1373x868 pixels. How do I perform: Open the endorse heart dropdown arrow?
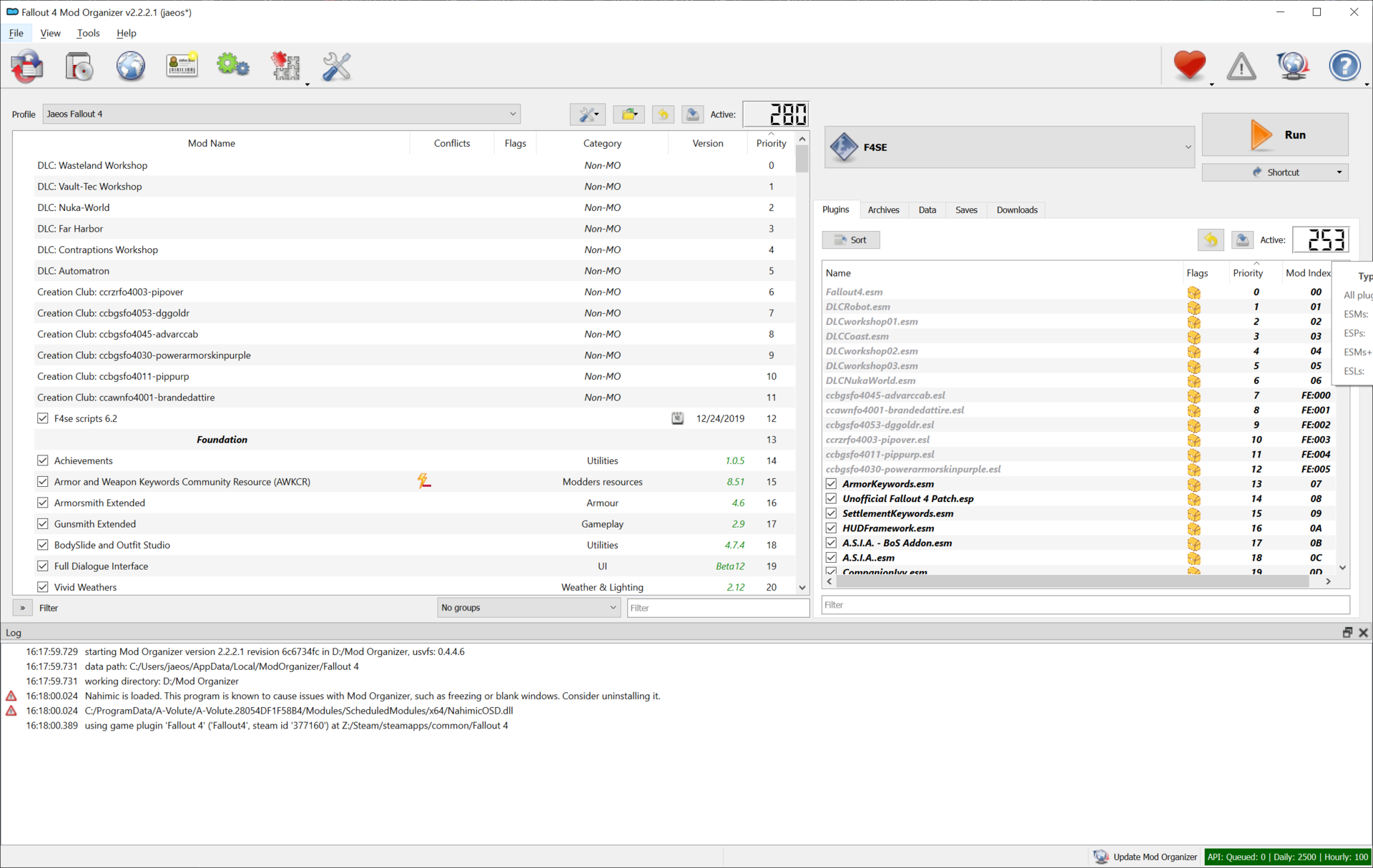[1211, 84]
